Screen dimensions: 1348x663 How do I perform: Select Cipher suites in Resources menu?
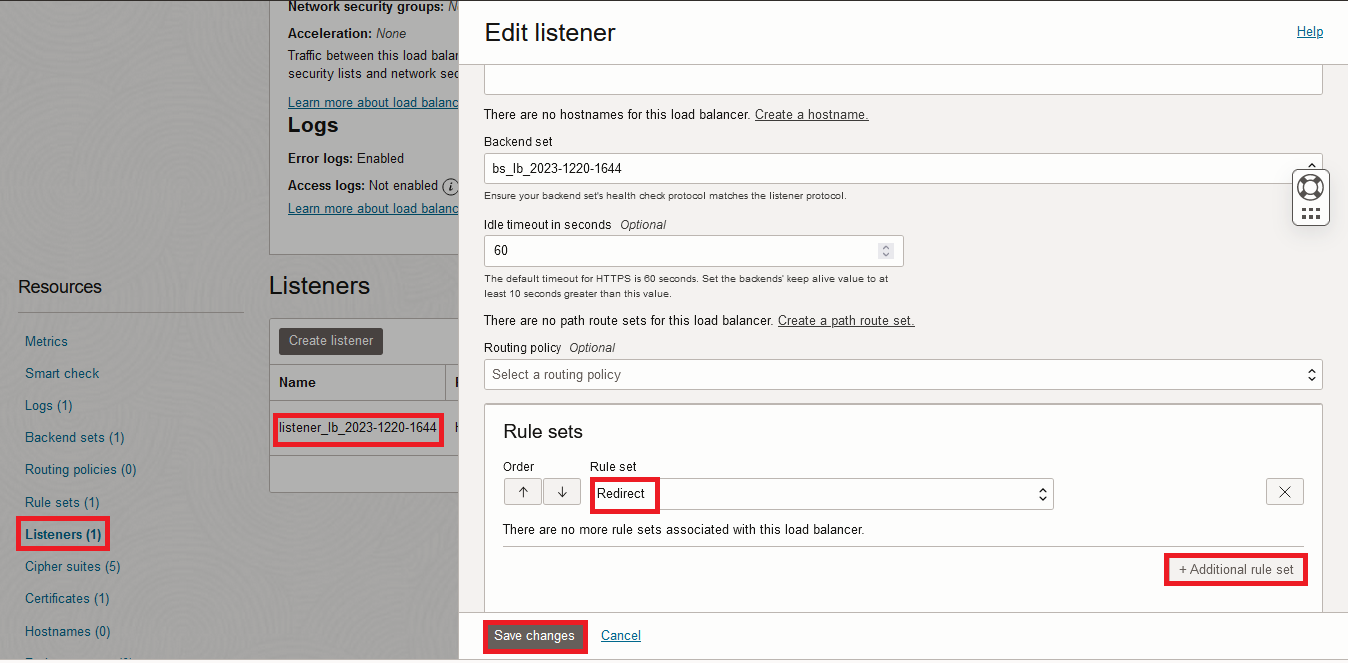tap(72, 567)
